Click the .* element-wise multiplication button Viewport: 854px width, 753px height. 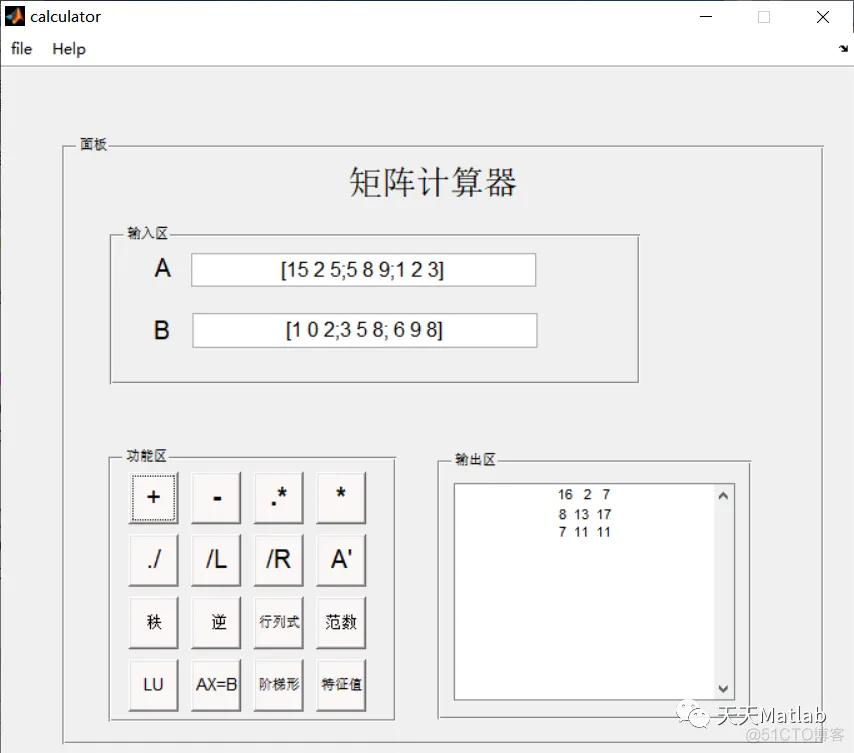278,497
